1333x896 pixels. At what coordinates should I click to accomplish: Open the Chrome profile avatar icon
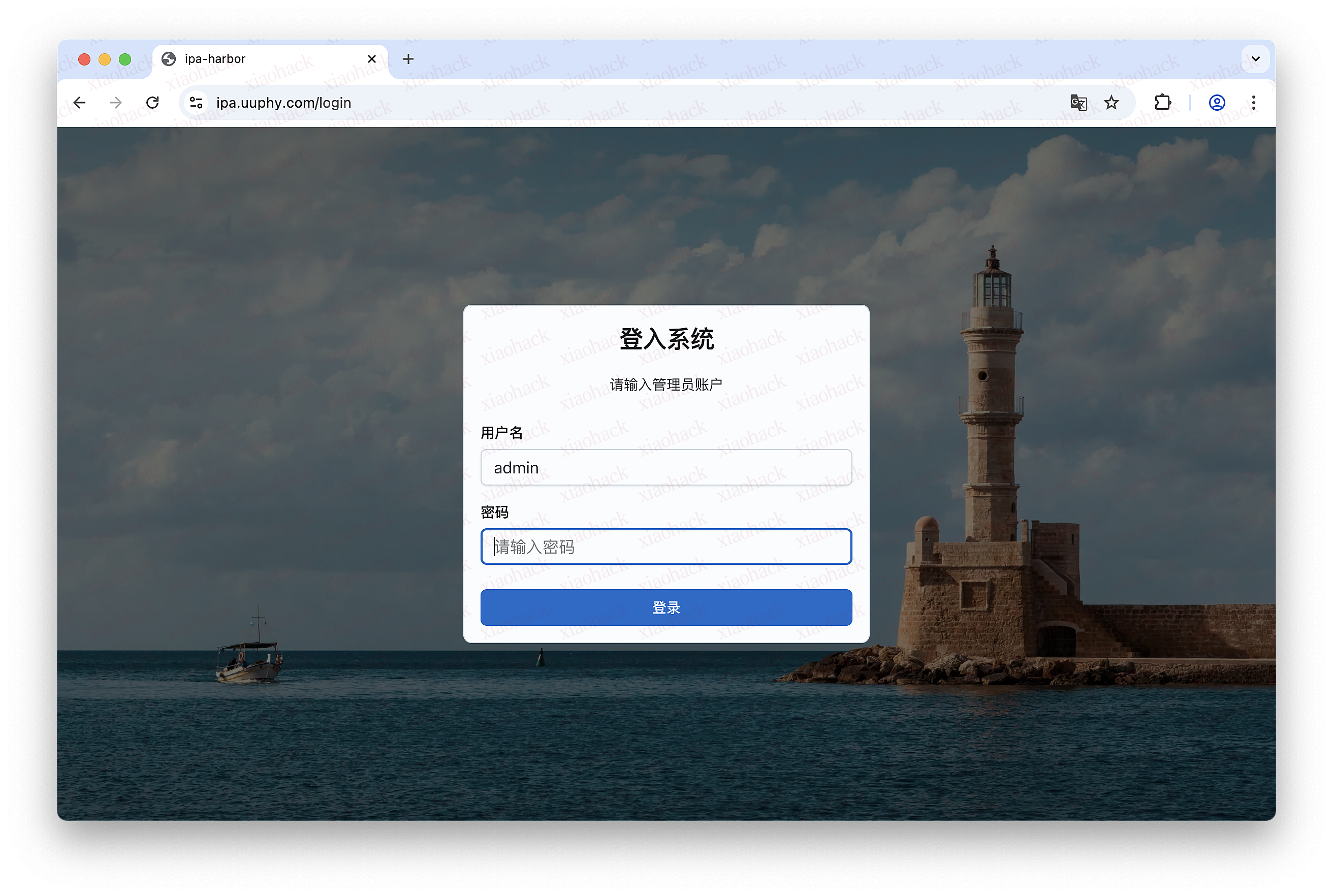point(1217,103)
